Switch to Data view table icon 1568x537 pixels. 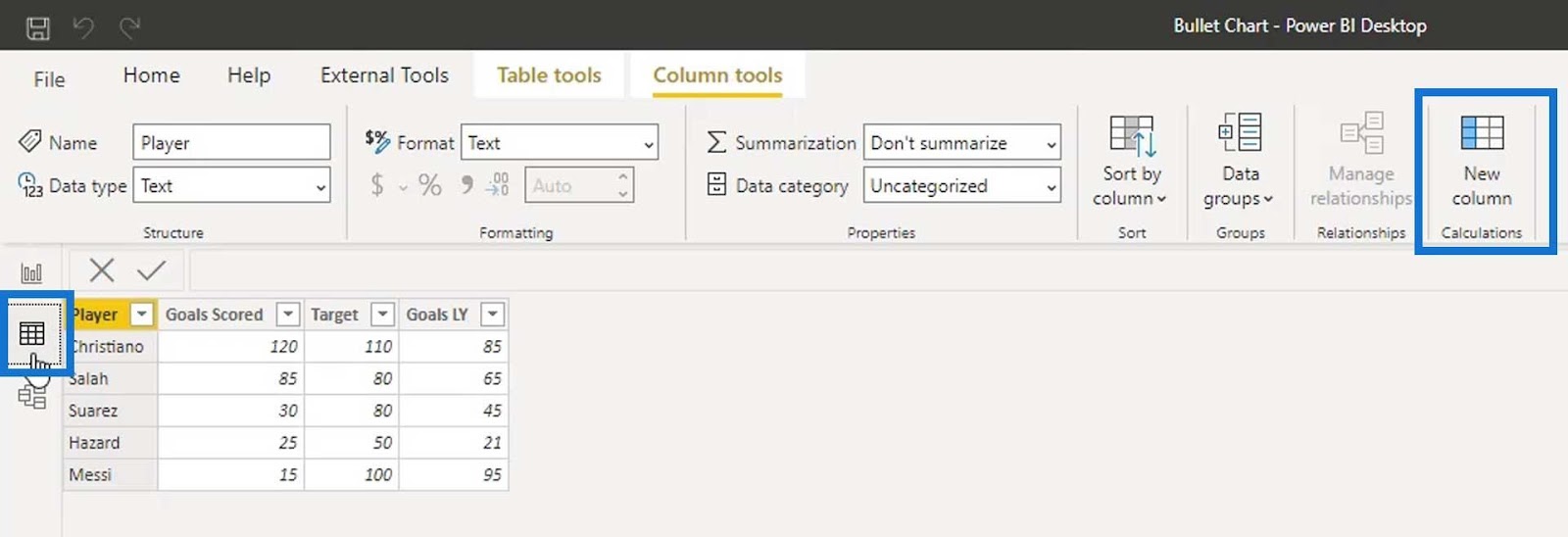pos(31,334)
